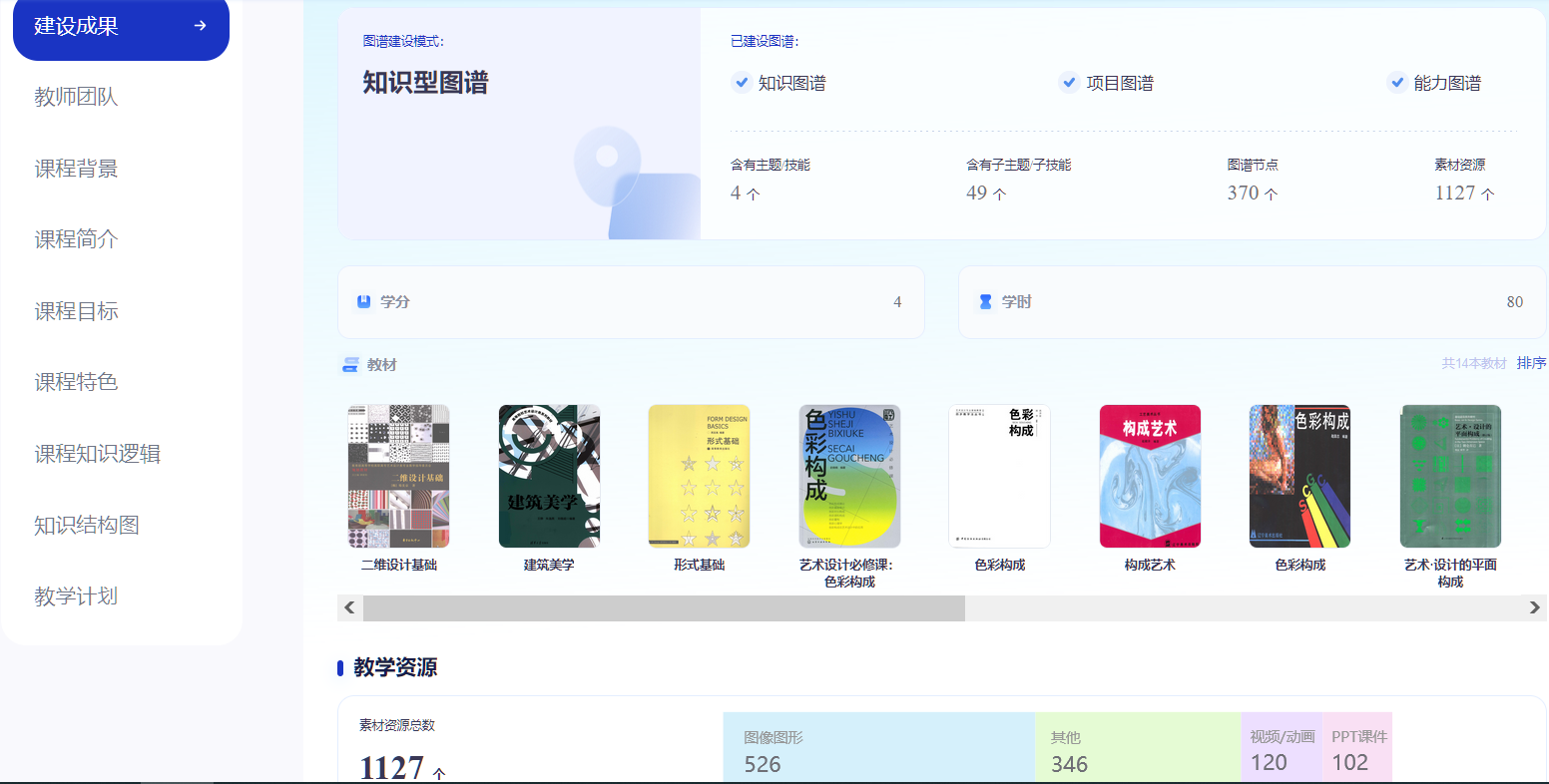Open the 建筑美学 book cover
This screenshot has width=1549, height=784.
[x=549, y=477]
